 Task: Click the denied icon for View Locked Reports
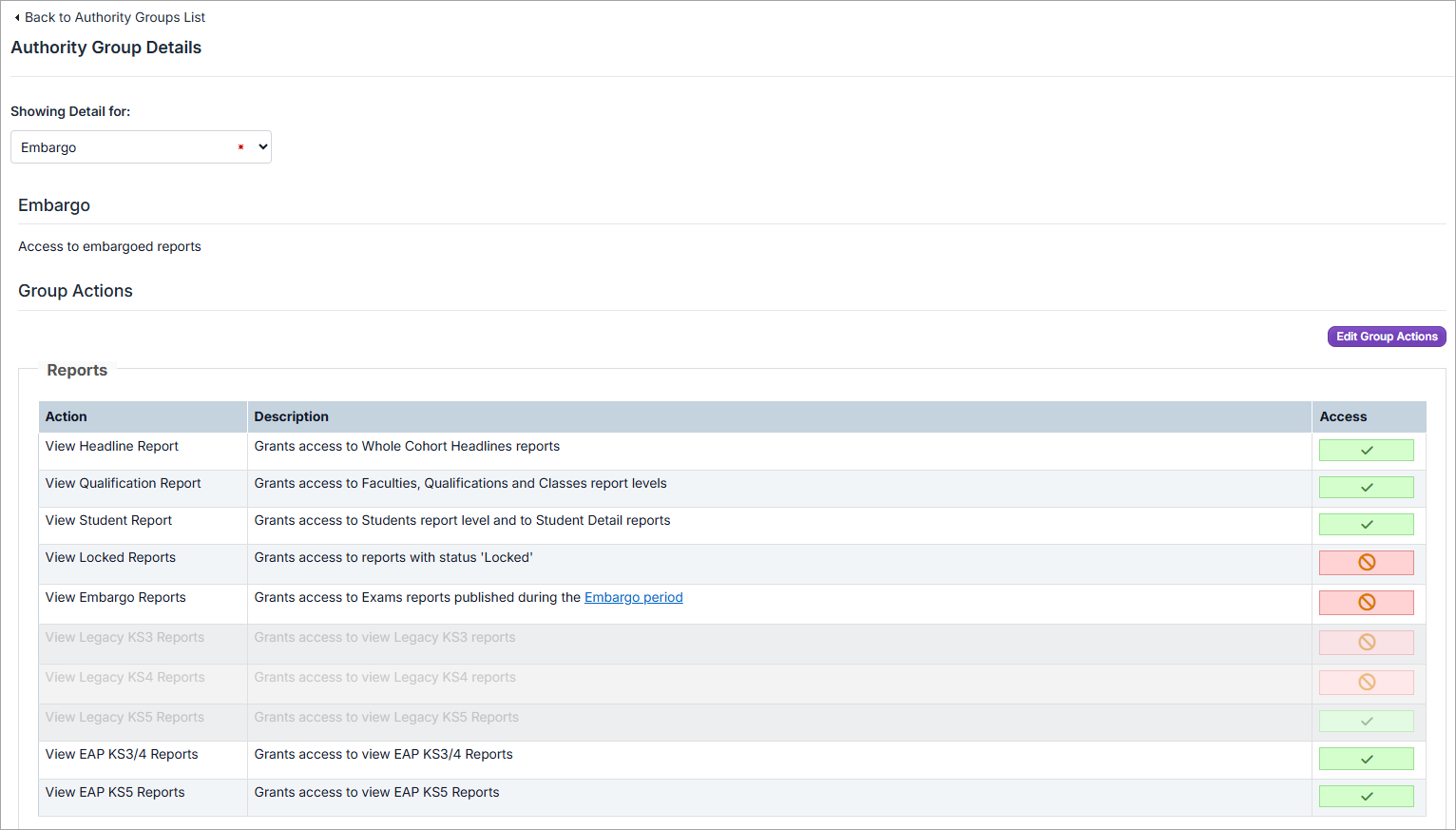coord(1366,562)
